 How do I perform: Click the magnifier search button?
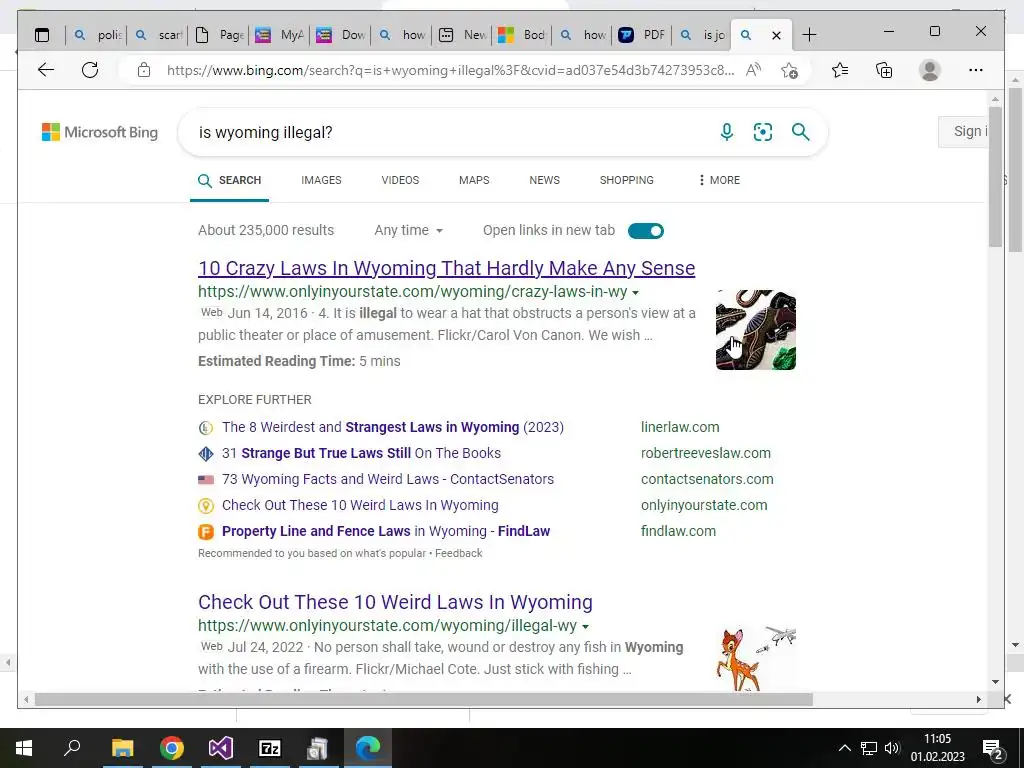(801, 132)
